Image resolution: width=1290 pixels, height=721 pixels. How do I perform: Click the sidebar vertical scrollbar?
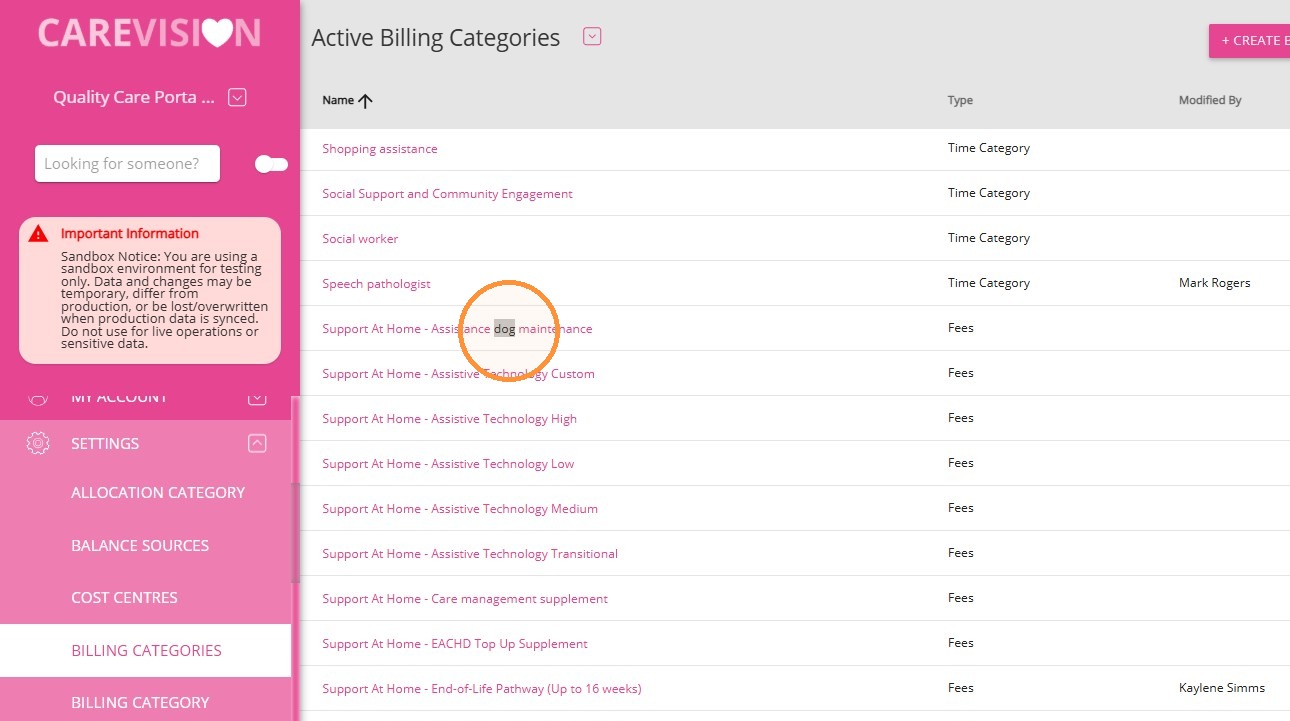pyautogui.click(x=295, y=533)
